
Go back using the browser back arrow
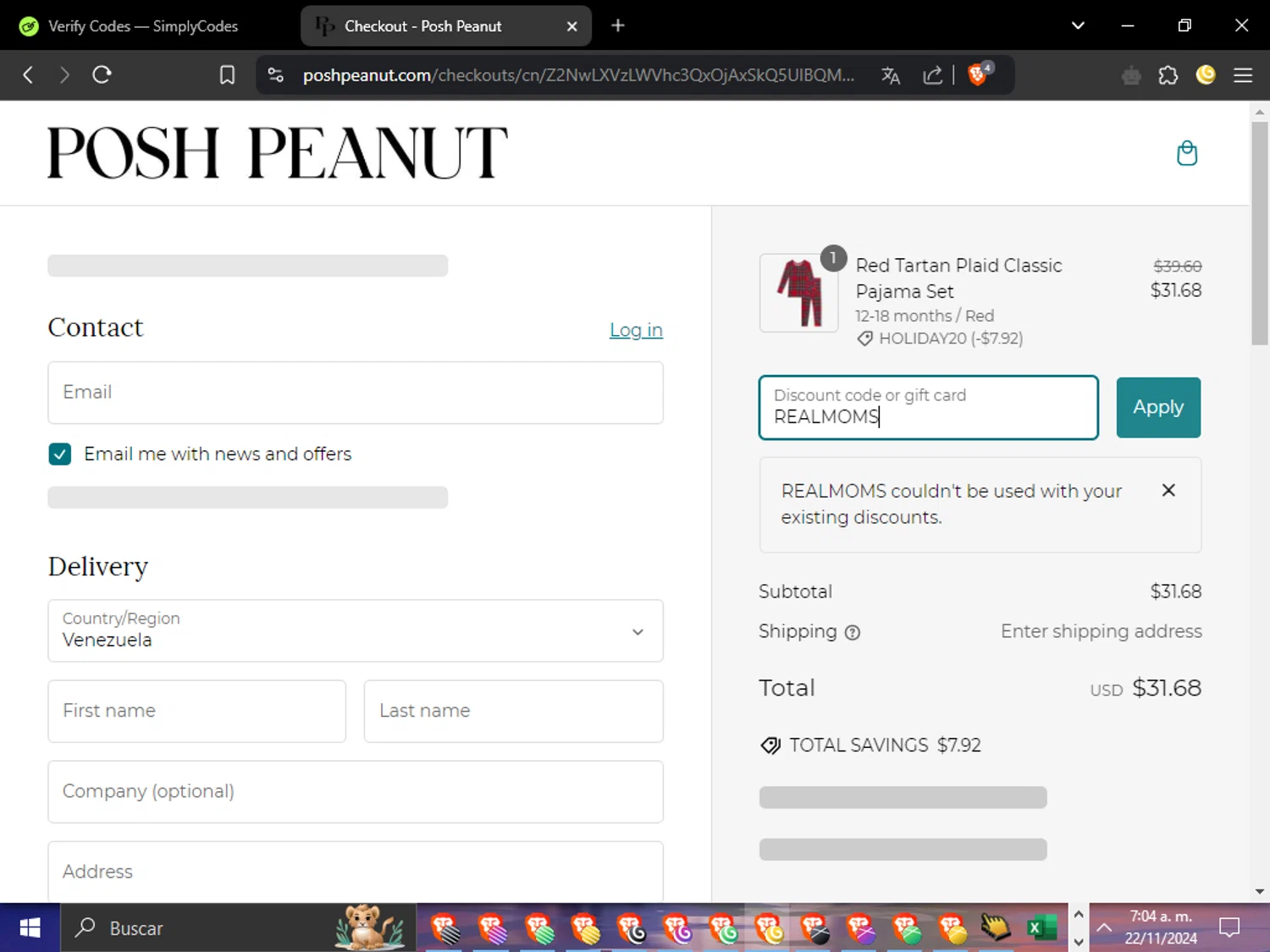(x=28, y=75)
